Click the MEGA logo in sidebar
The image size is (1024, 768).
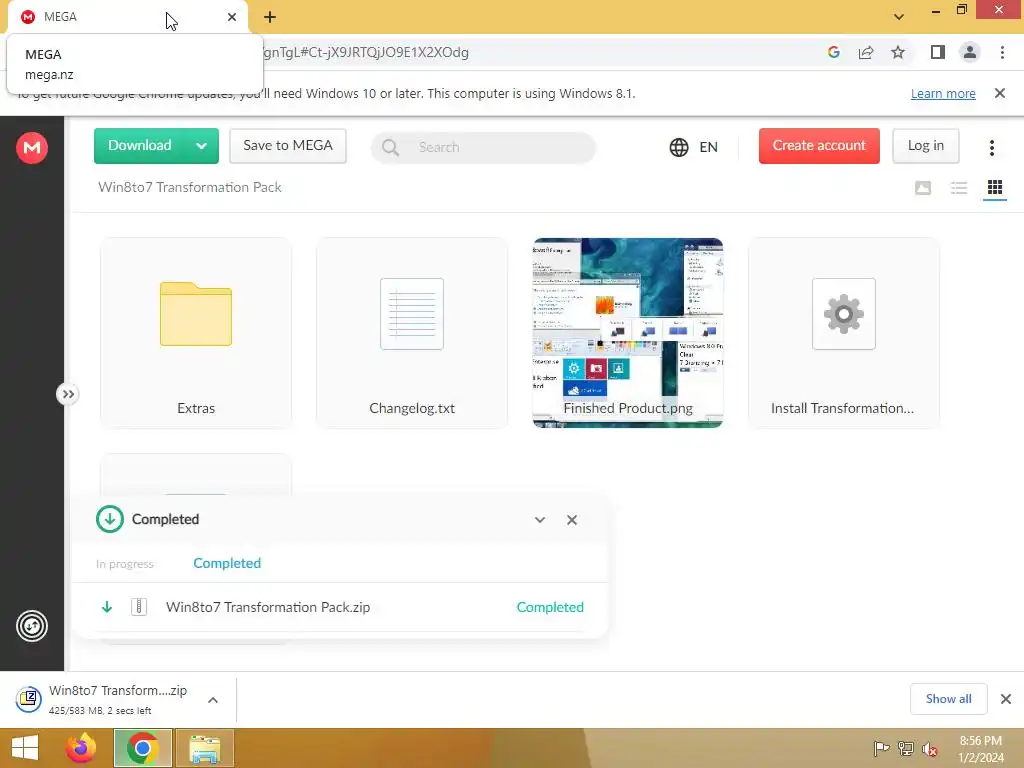pyautogui.click(x=32, y=148)
